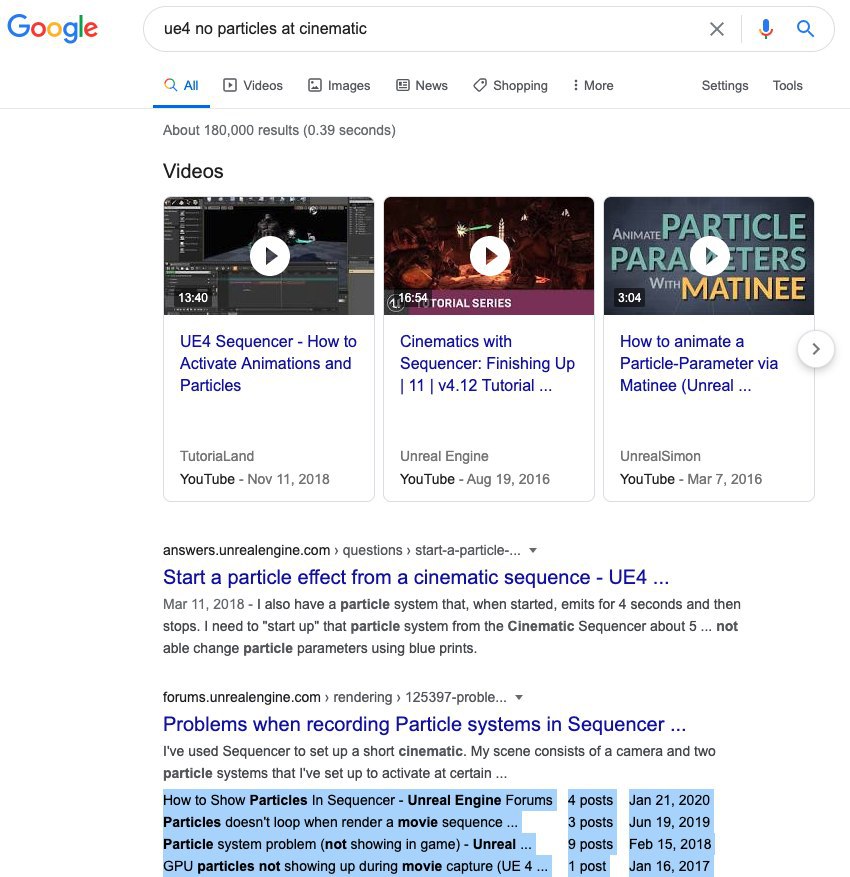This screenshot has width=850, height=877.
Task: Click the '9 posts' cell
Action: point(591,844)
